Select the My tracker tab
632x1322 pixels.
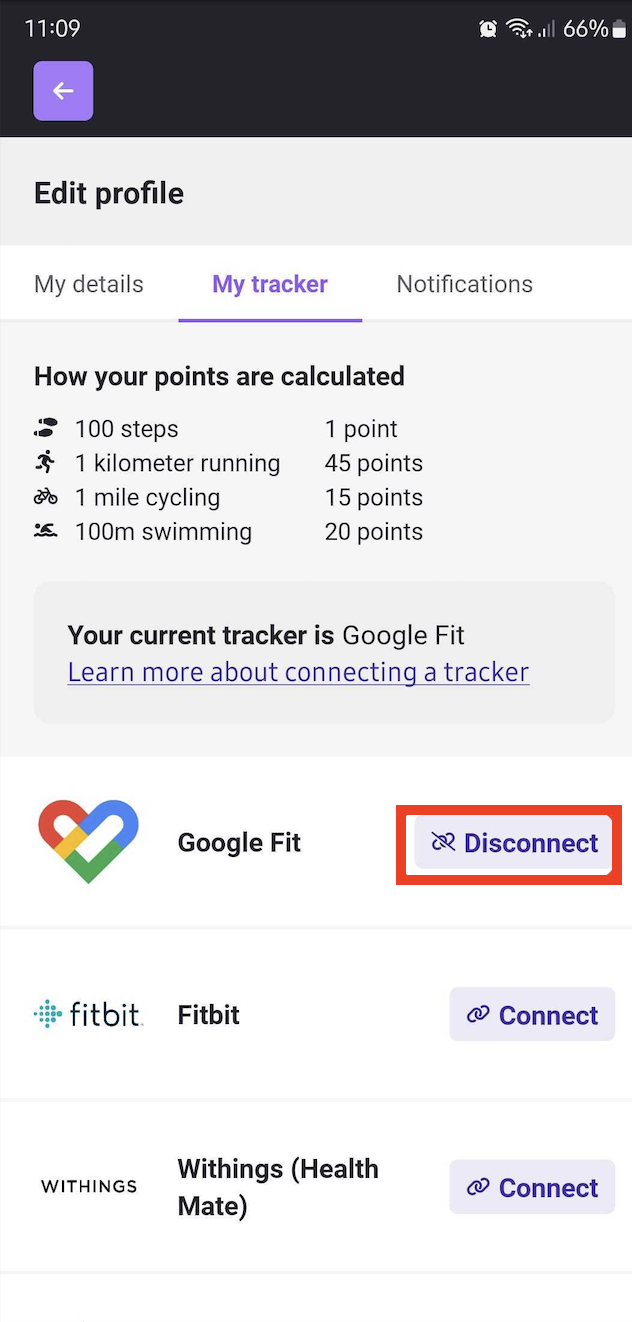tap(270, 284)
